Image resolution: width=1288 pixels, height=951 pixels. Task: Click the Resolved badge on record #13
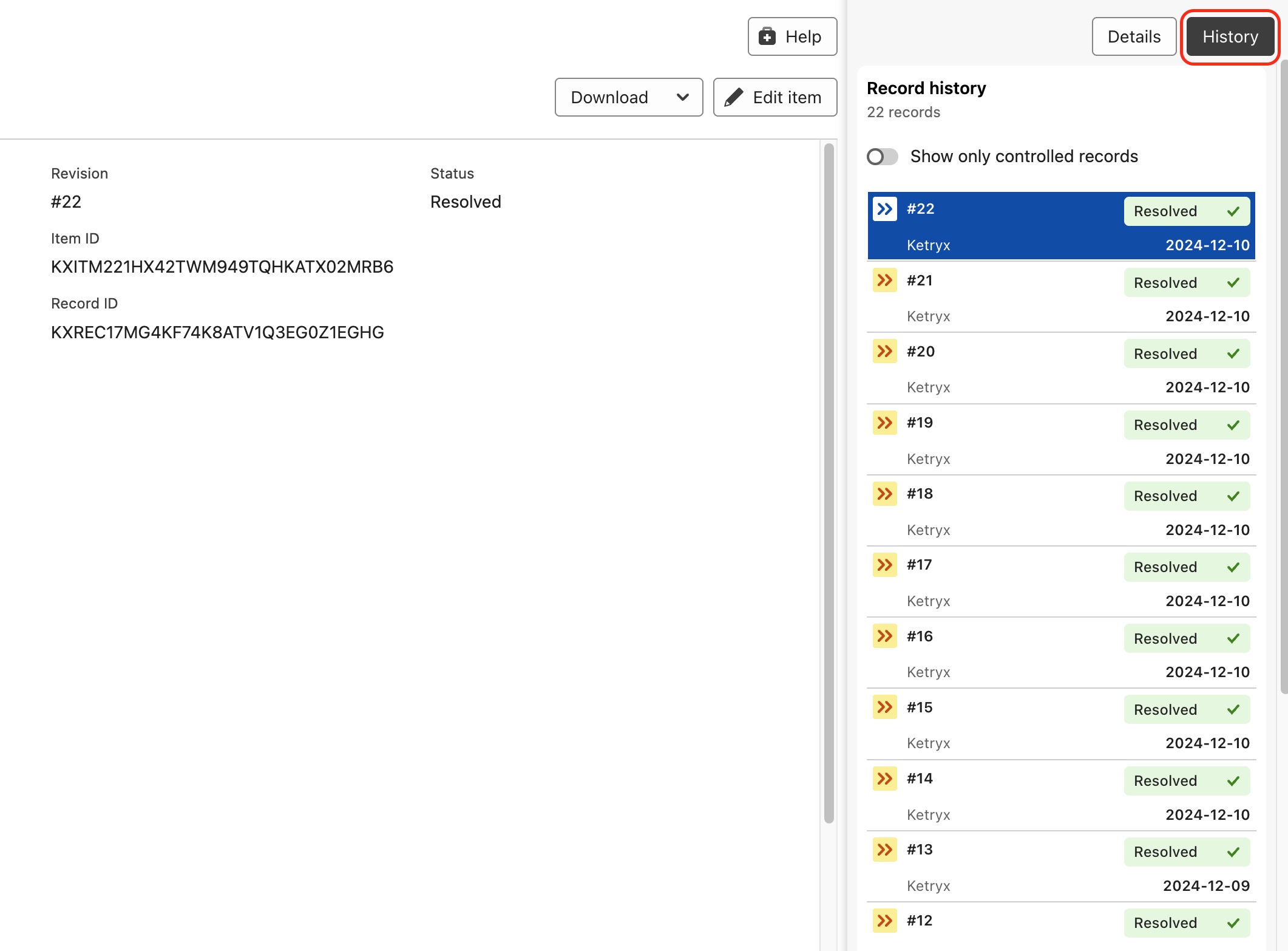click(x=1187, y=852)
